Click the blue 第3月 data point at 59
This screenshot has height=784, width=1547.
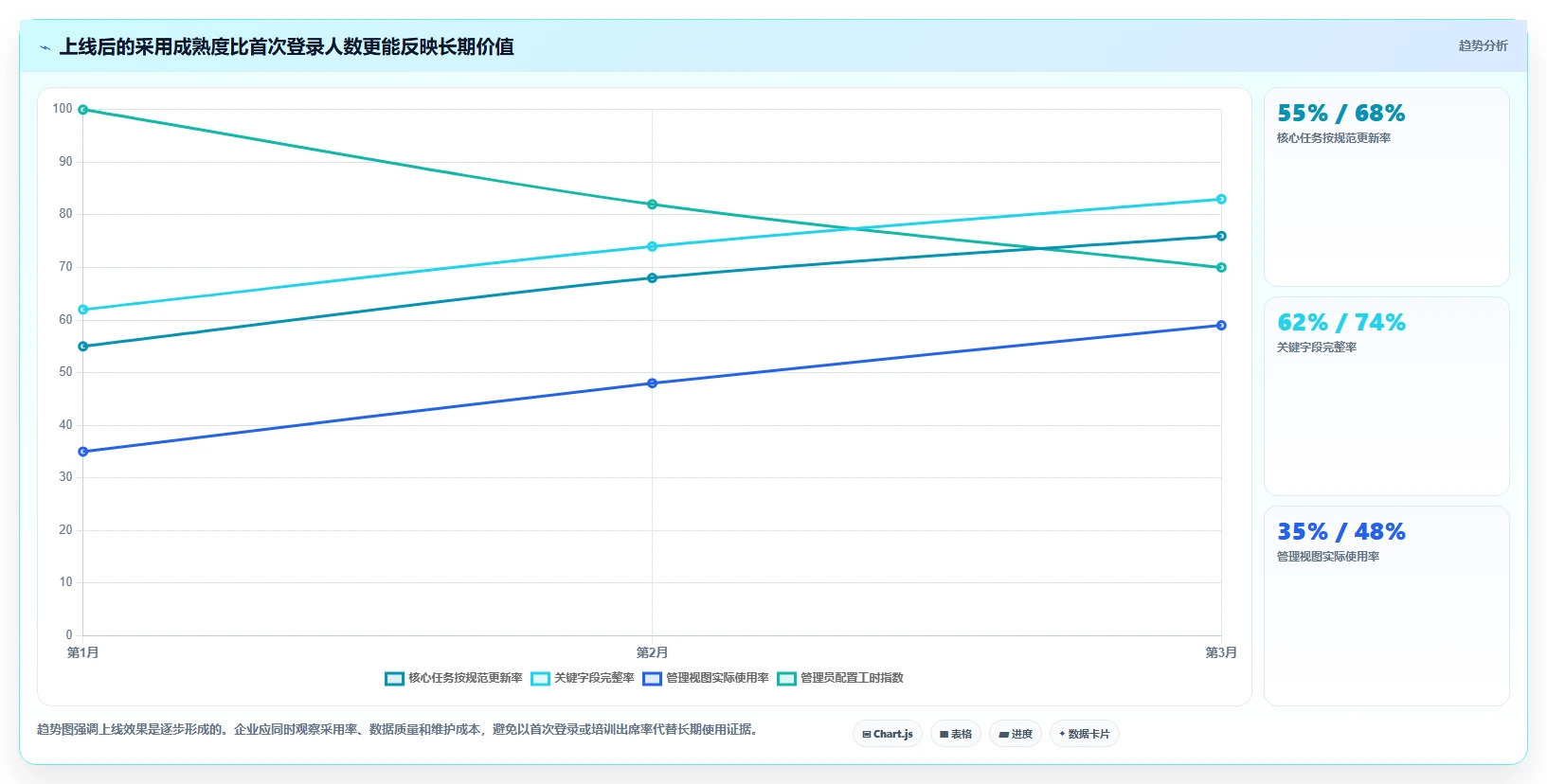(1221, 326)
